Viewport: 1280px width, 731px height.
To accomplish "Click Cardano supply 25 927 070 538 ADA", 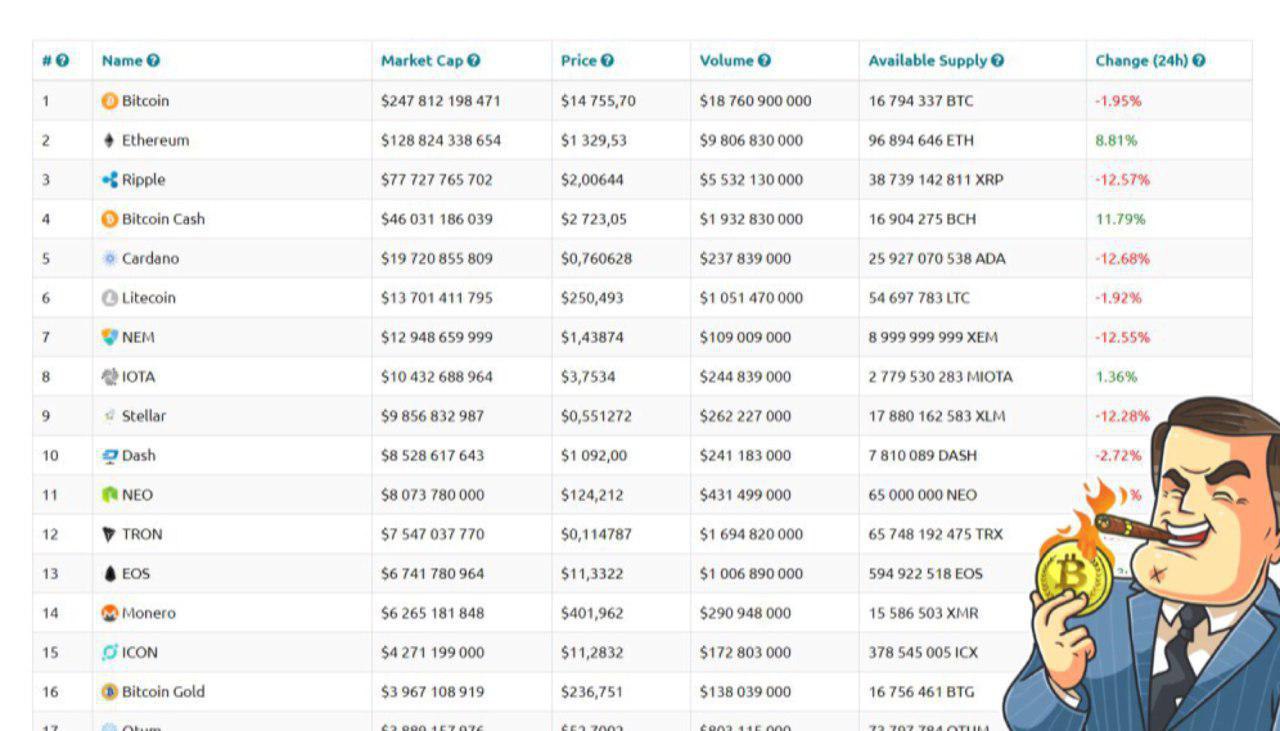I will 937,258.
